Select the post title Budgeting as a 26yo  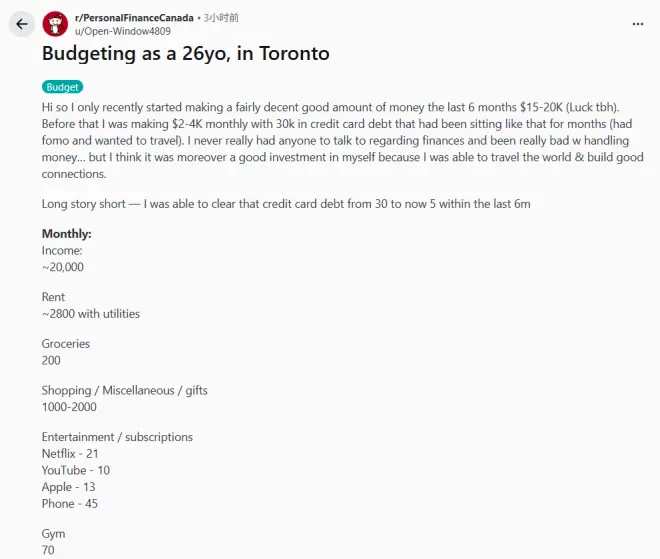[186, 53]
